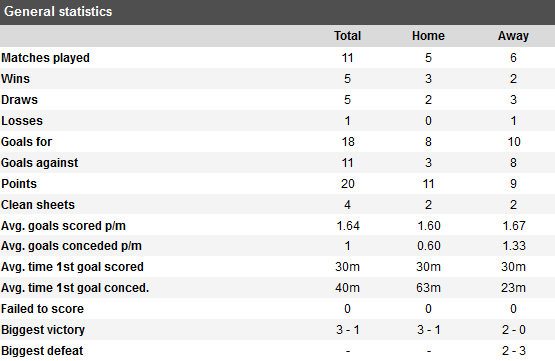Click Biggest victory total score 3 - 1

click(x=348, y=330)
